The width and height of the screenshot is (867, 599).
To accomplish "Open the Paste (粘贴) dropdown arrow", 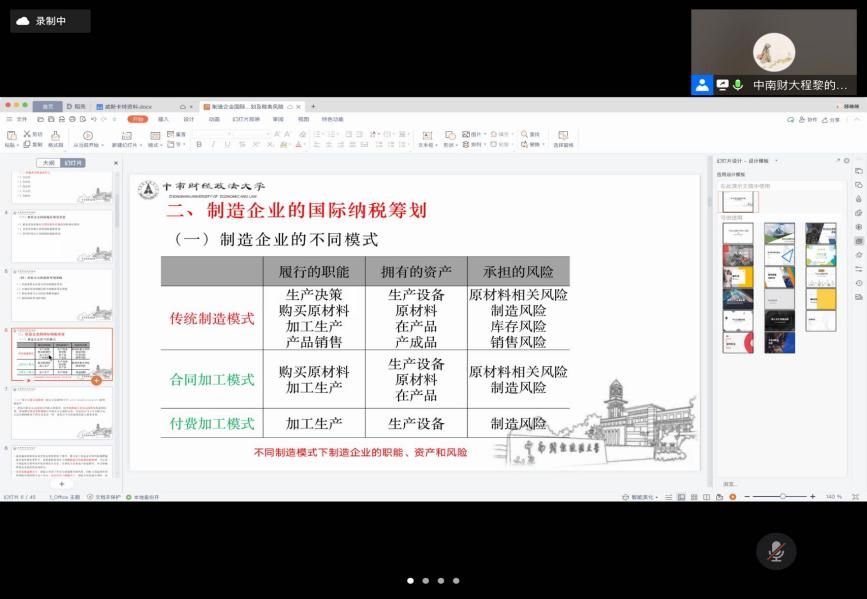I will pos(15,145).
